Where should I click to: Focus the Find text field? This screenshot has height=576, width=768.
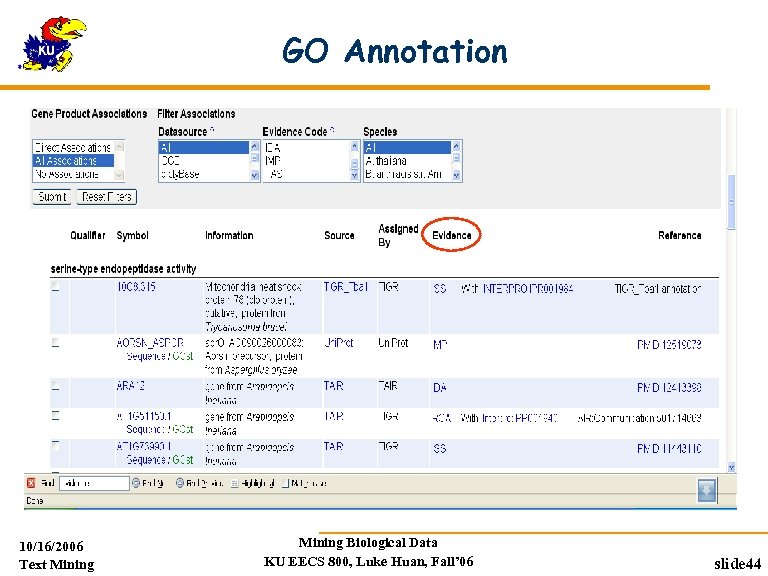[x=94, y=483]
